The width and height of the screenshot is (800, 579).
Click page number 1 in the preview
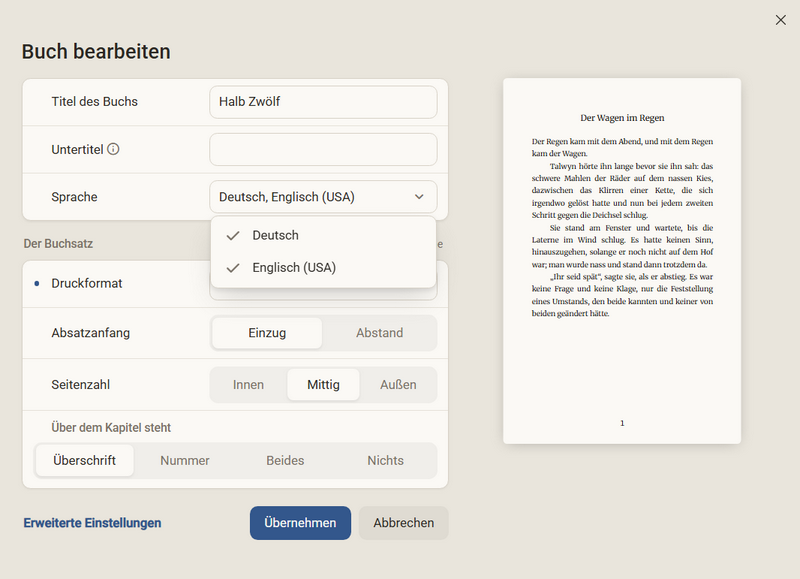coord(622,423)
